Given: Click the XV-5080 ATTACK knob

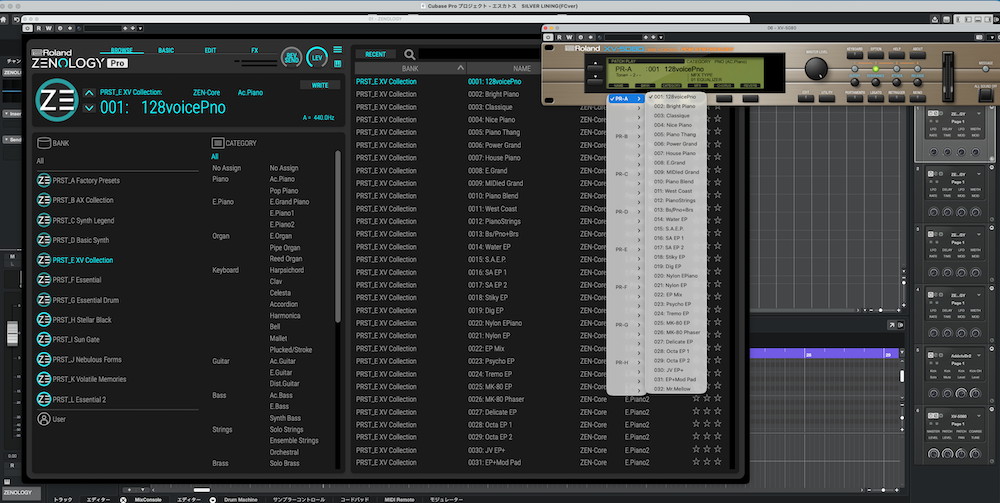Looking at the screenshot, I should (x=897, y=82).
